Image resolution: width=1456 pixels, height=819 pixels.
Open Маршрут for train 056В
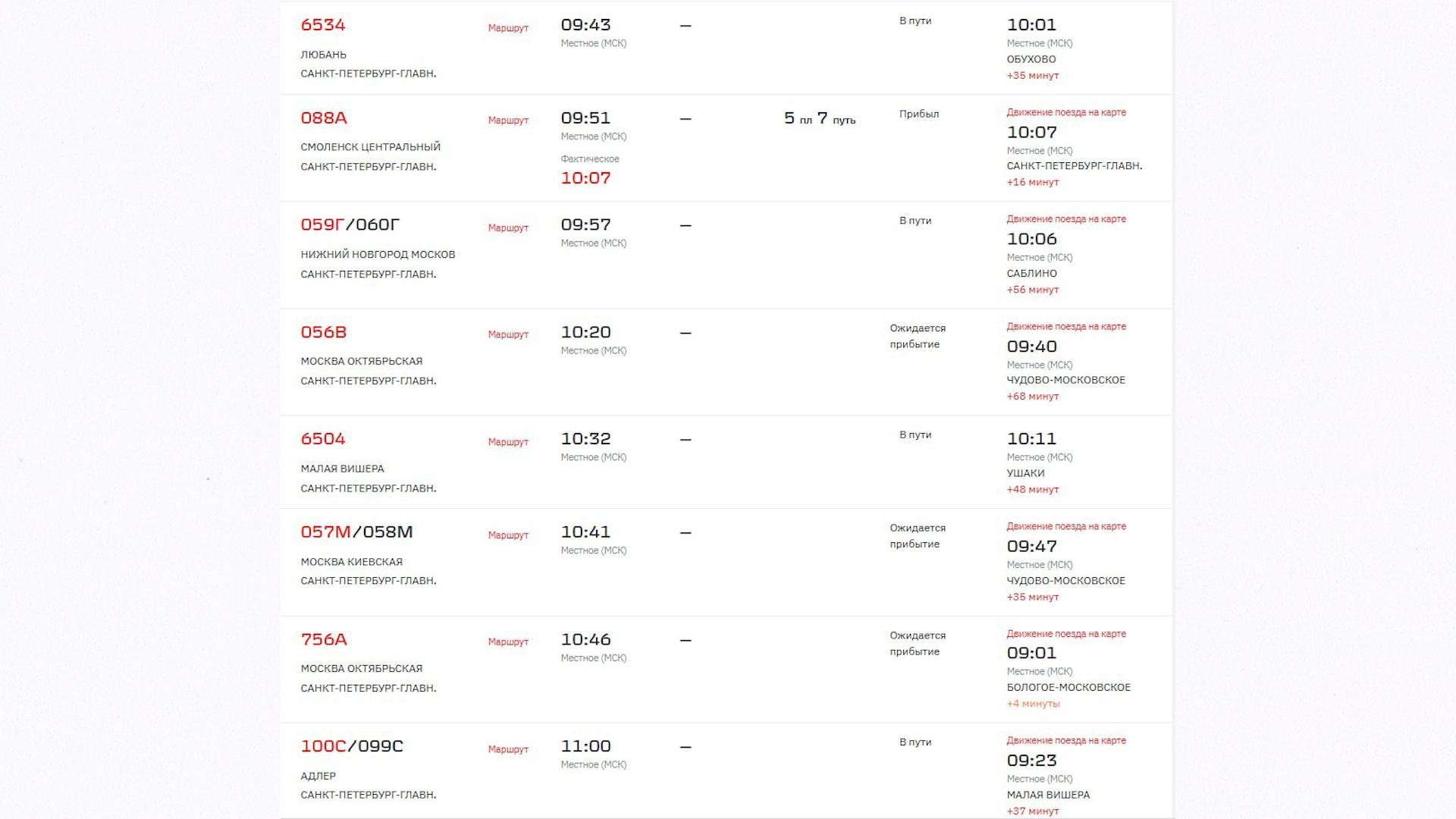508,334
